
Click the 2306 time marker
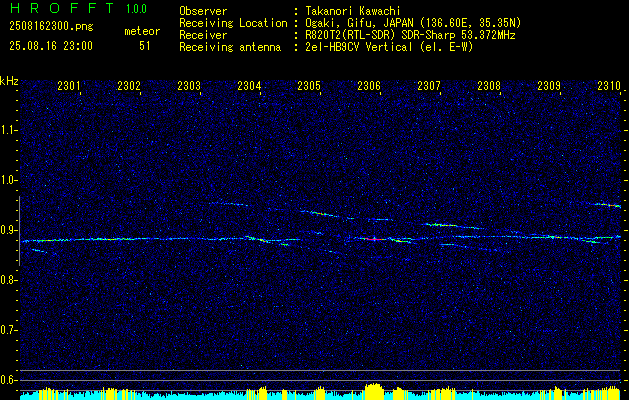point(369,85)
